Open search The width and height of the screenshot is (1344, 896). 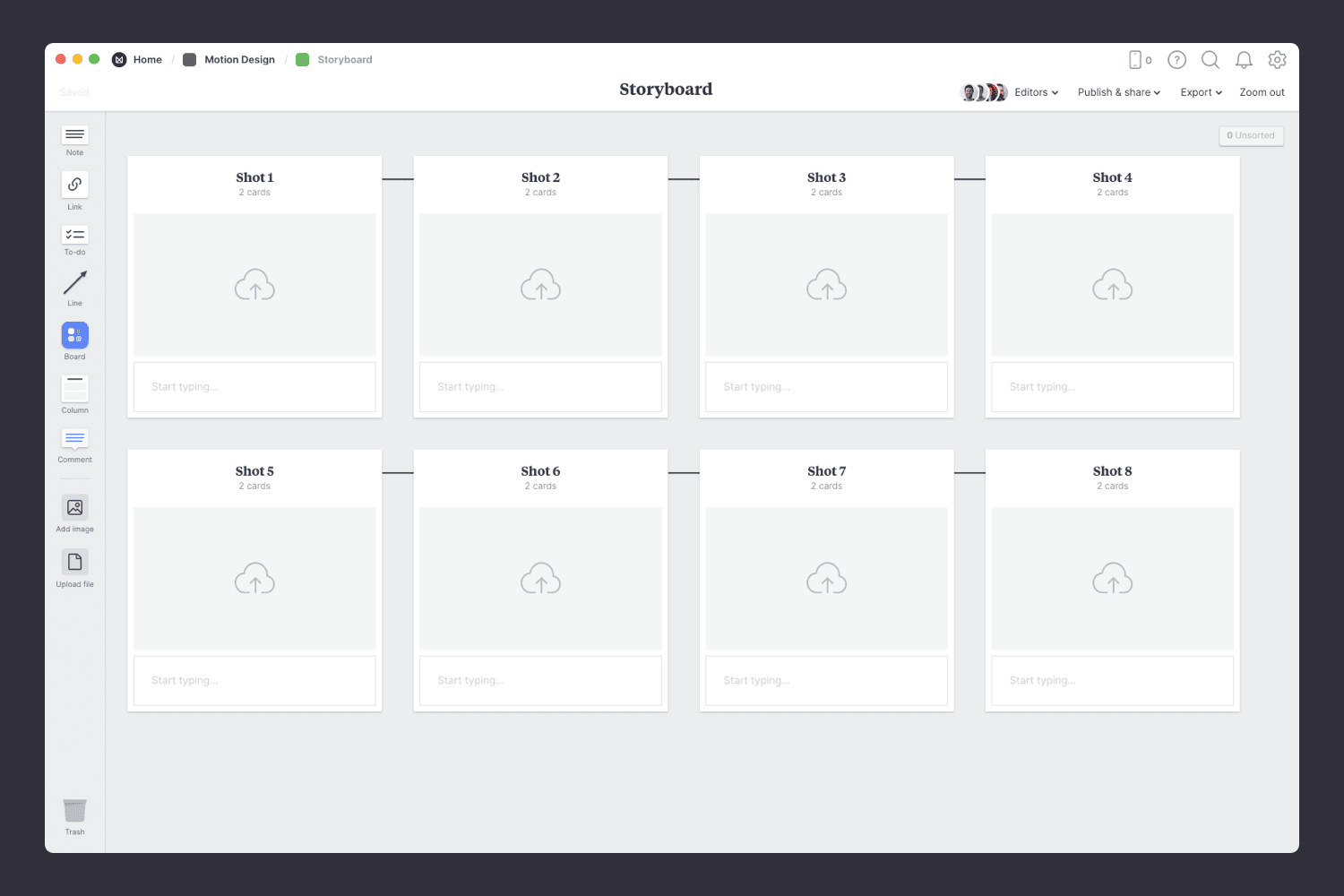pyautogui.click(x=1210, y=59)
